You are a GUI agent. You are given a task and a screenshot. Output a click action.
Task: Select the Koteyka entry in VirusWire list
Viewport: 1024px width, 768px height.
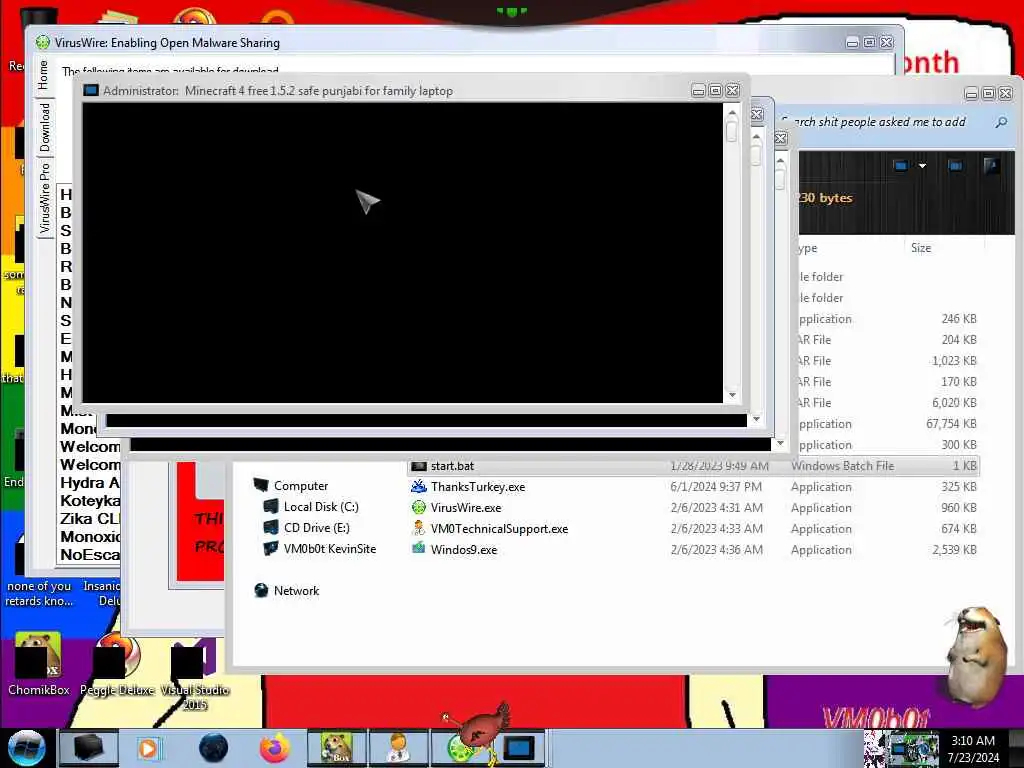pyautogui.click(x=90, y=501)
